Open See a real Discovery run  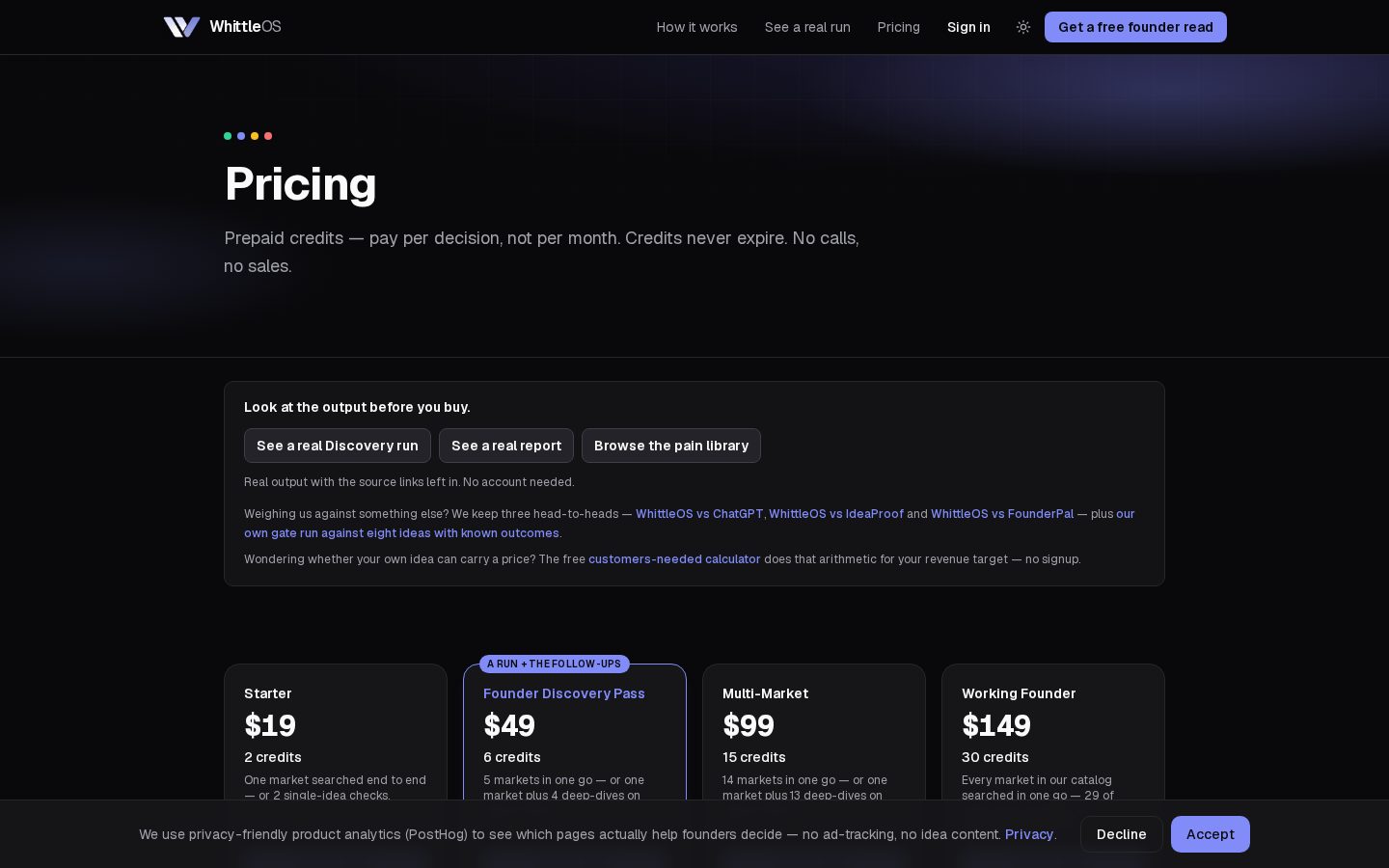pos(338,446)
